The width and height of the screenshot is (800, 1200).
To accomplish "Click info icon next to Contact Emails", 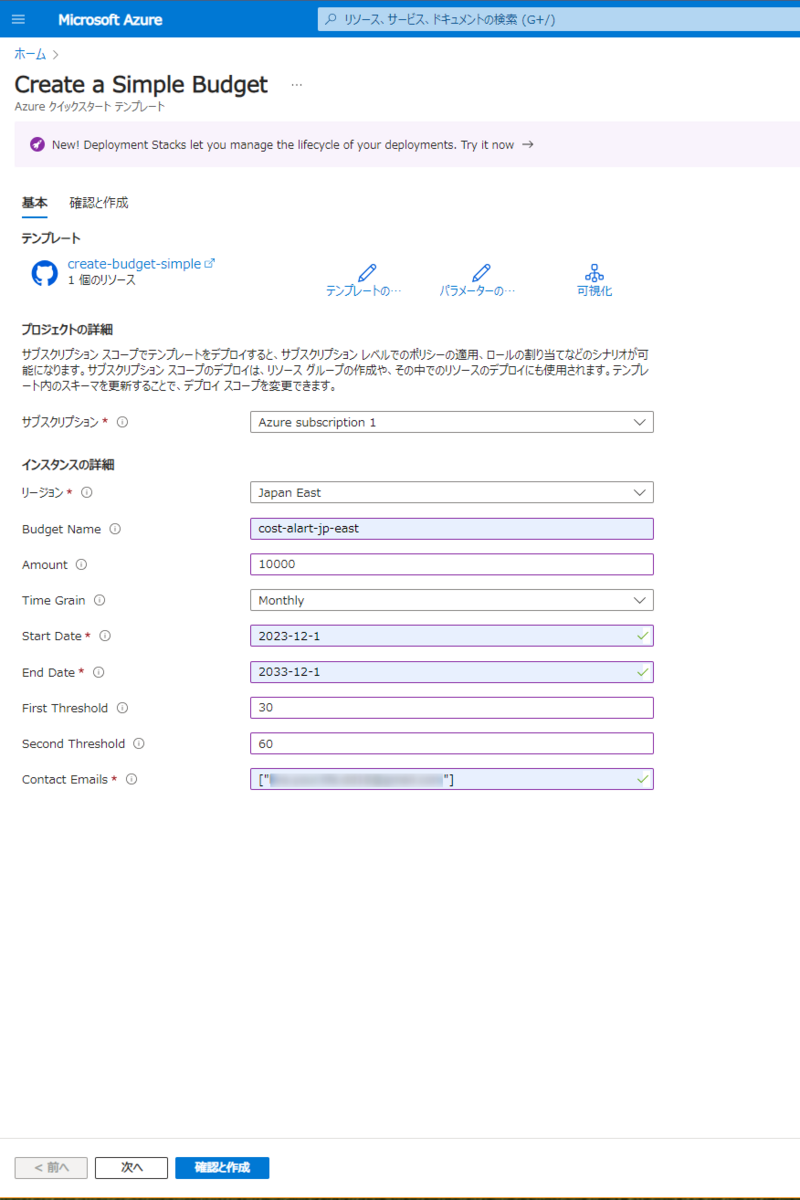I will [x=131, y=779].
